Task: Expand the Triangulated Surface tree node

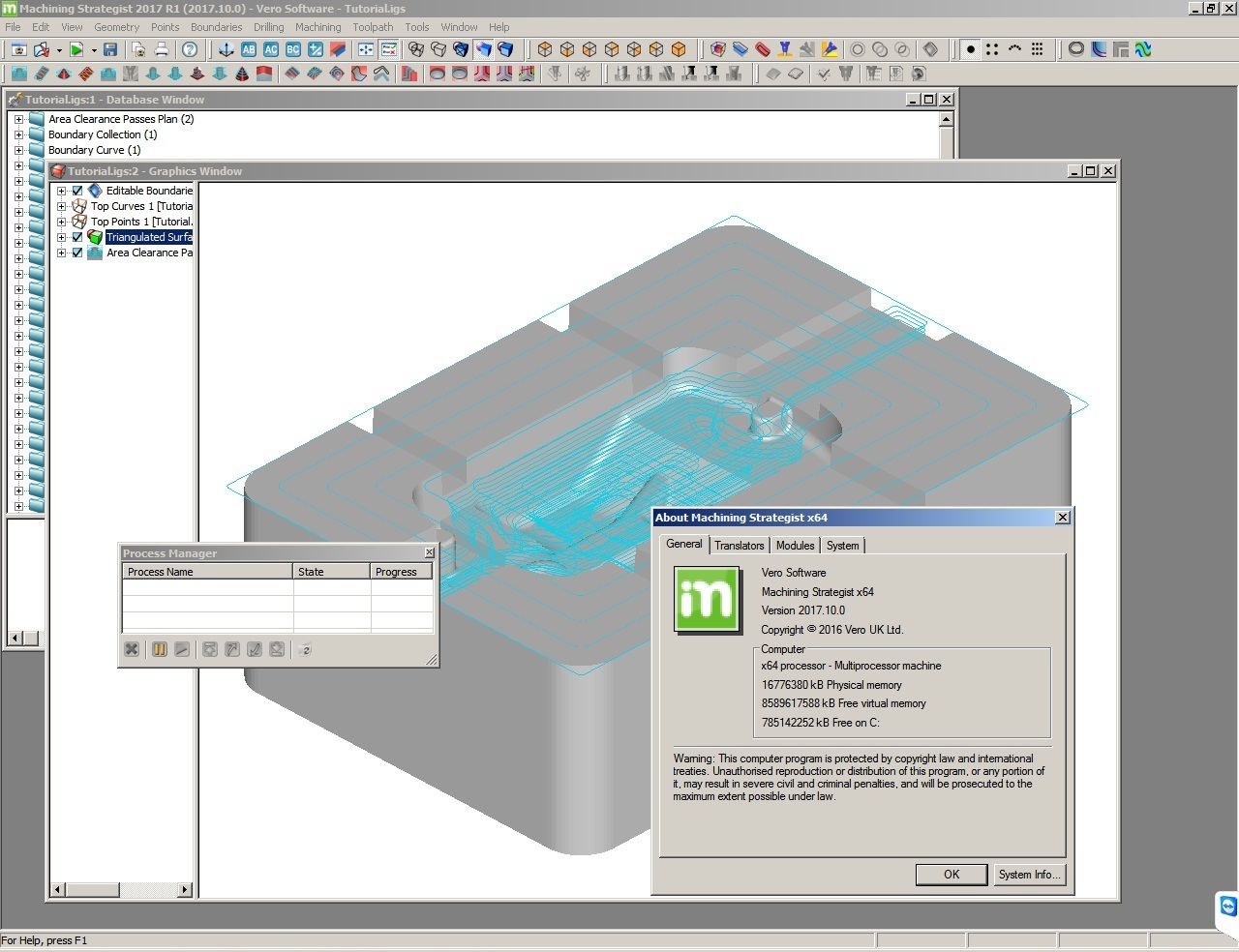Action: 62,237
